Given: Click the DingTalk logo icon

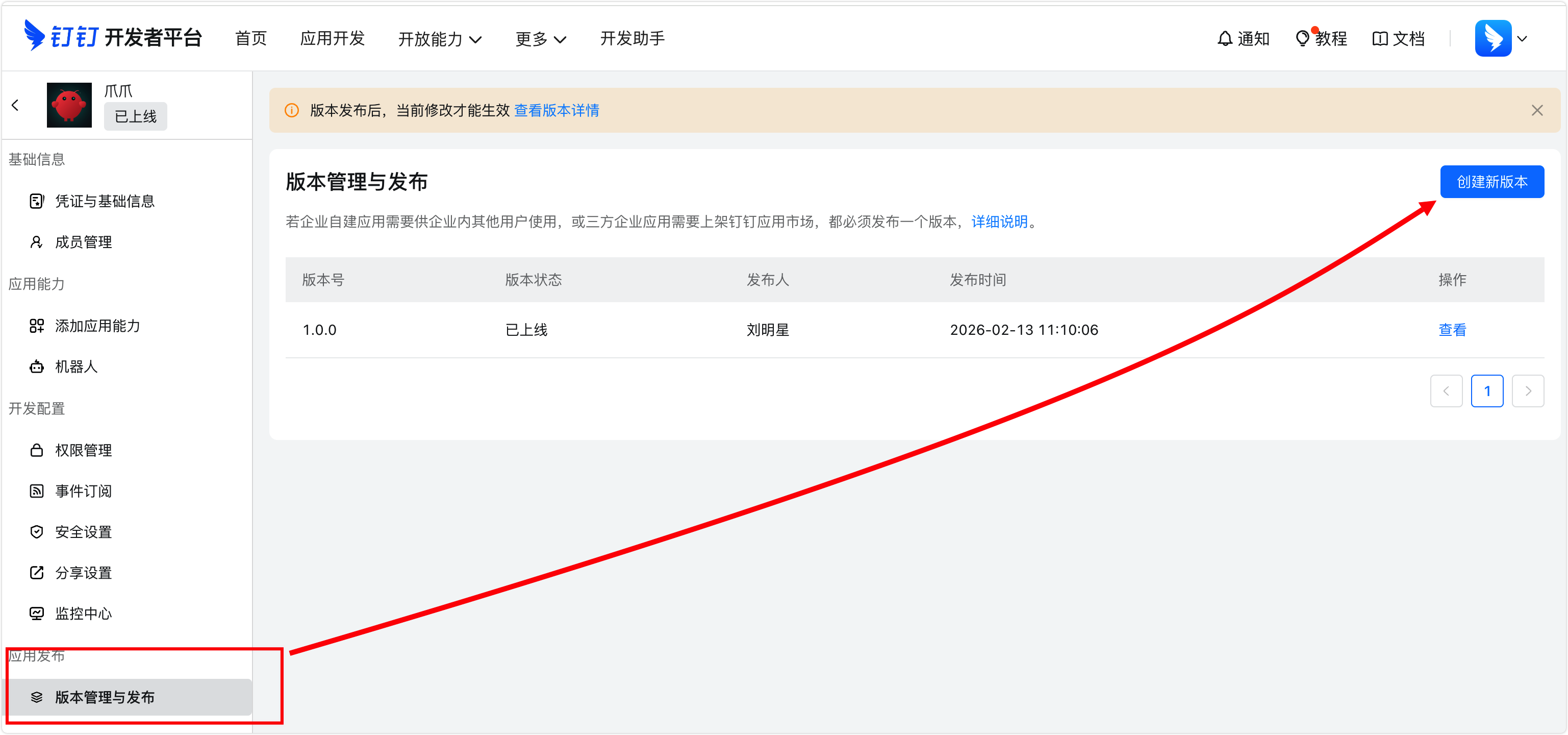Looking at the screenshot, I should click(34, 36).
